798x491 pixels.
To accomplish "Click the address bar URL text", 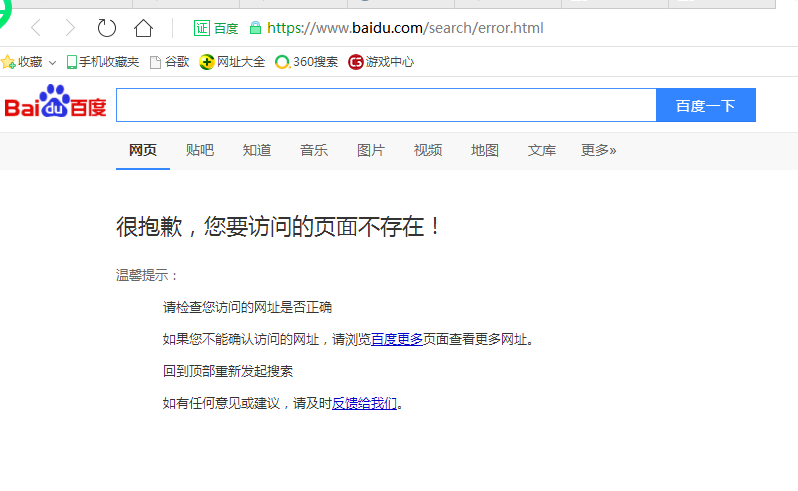I will [x=405, y=28].
